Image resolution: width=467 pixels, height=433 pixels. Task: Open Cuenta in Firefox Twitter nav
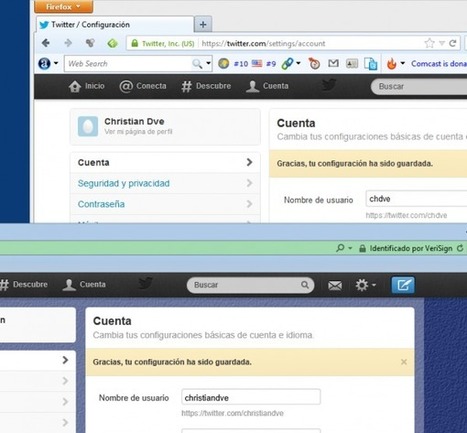(x=267, y=86)
